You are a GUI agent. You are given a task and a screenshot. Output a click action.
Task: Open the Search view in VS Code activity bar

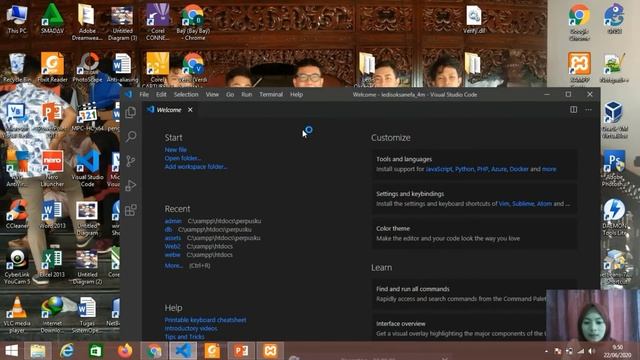131,136
